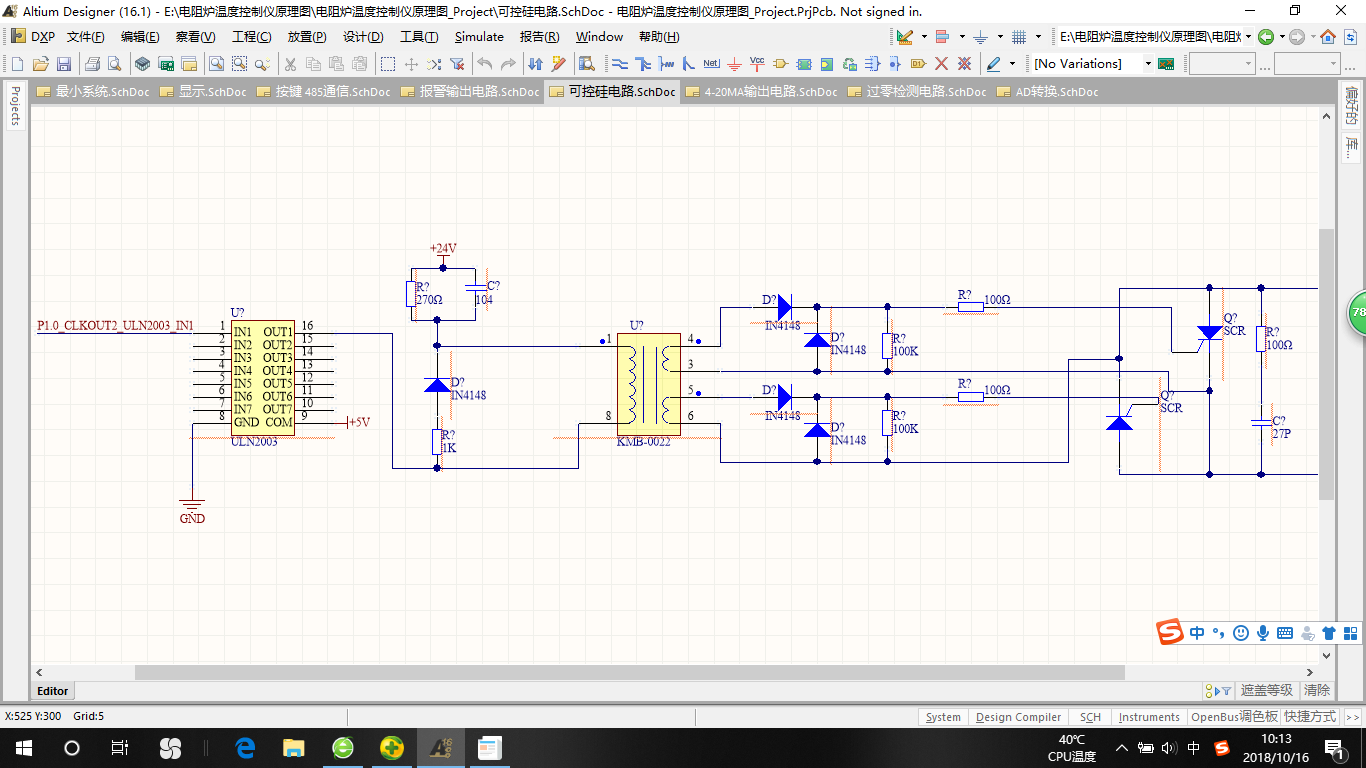Viewport: 1366px width, 768px height.
Task: Activate the move selection cross icon
Action: [411, 64]
